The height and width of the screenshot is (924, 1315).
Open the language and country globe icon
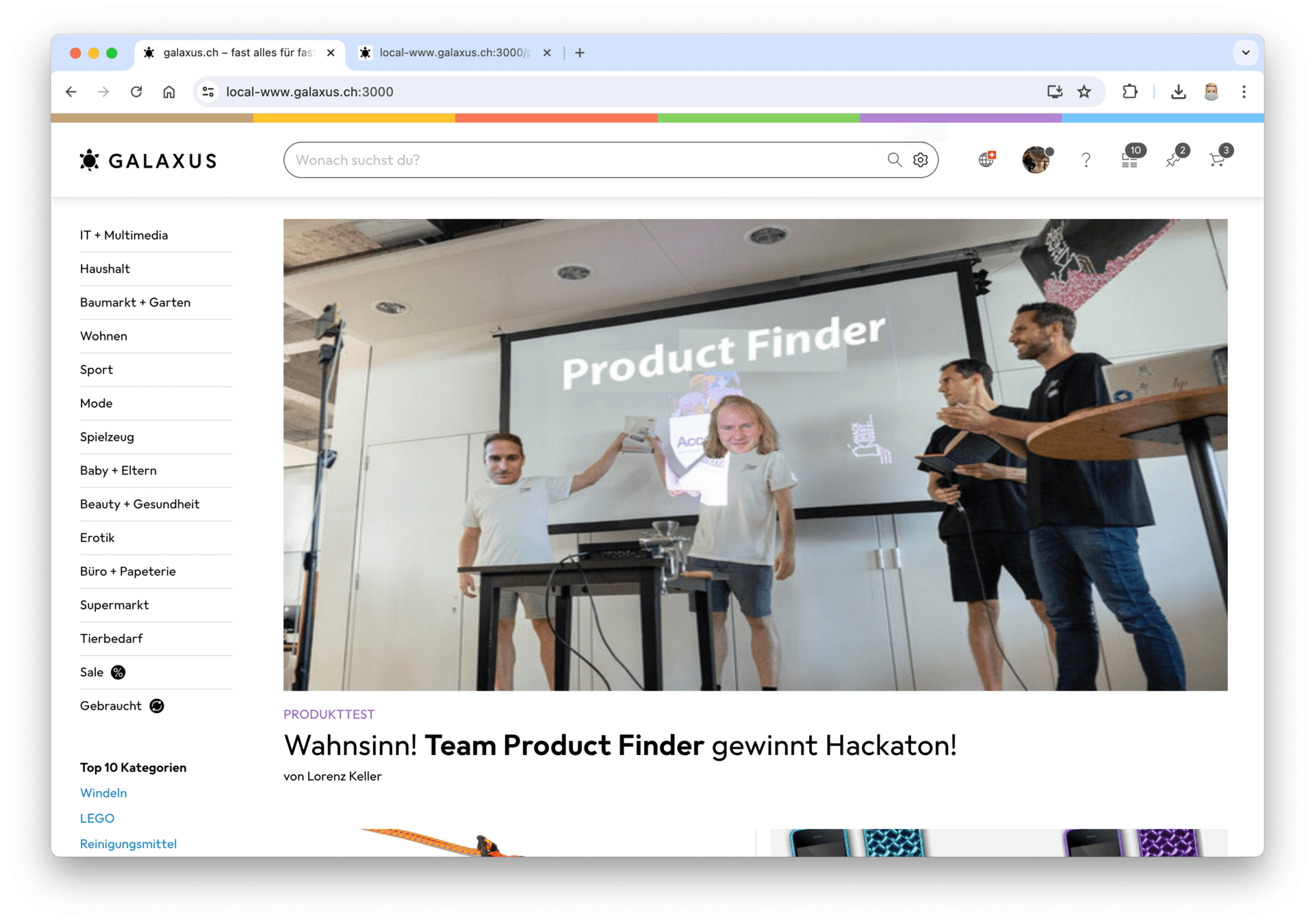(x=986, y=159)
